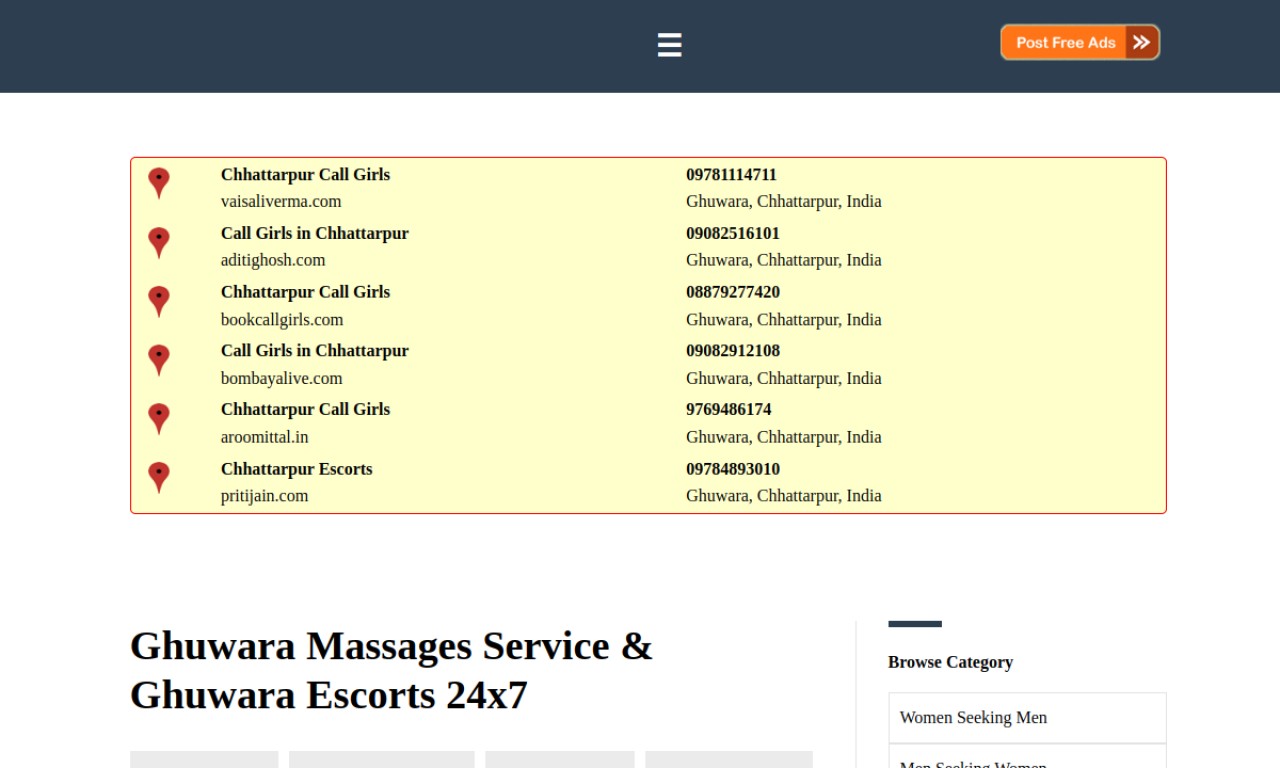This screenshot has height=768, width=1280.
Task: Open the listing title above bookcallgirls.com
Action: (305, 292)
